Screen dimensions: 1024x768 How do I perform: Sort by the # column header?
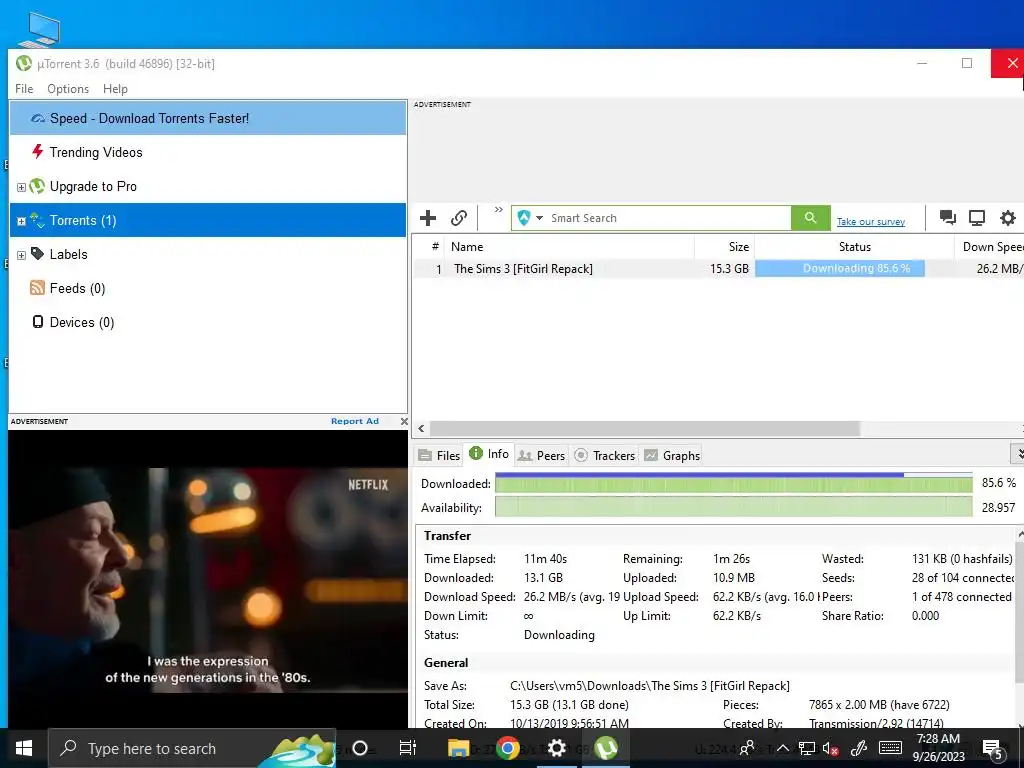click(x=435, y=247)
